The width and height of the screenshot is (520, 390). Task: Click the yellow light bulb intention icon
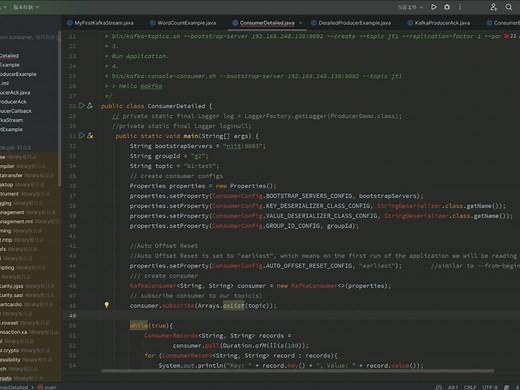coord(106,305)
